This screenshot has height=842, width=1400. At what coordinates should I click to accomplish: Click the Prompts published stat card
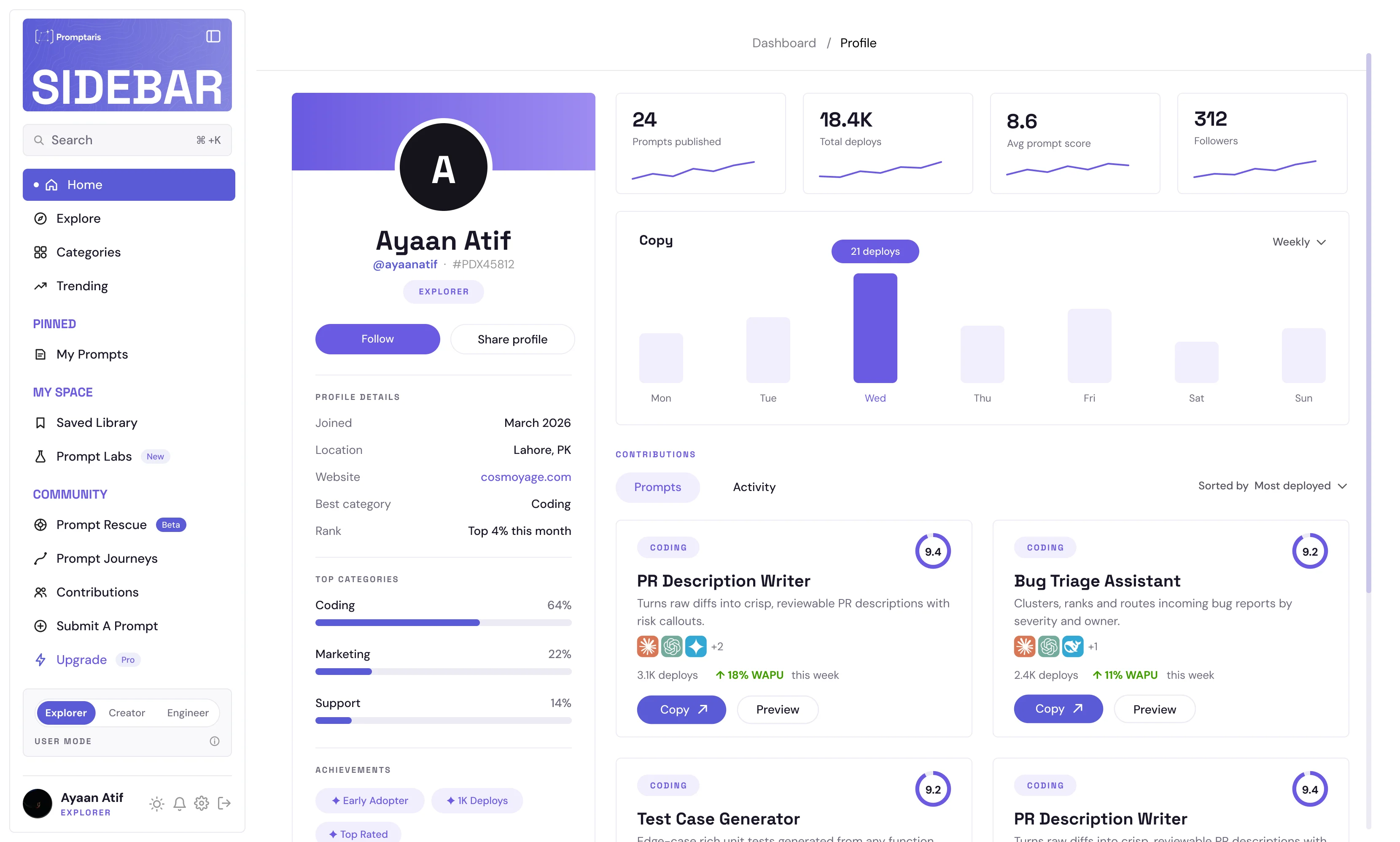pos(701,143)
